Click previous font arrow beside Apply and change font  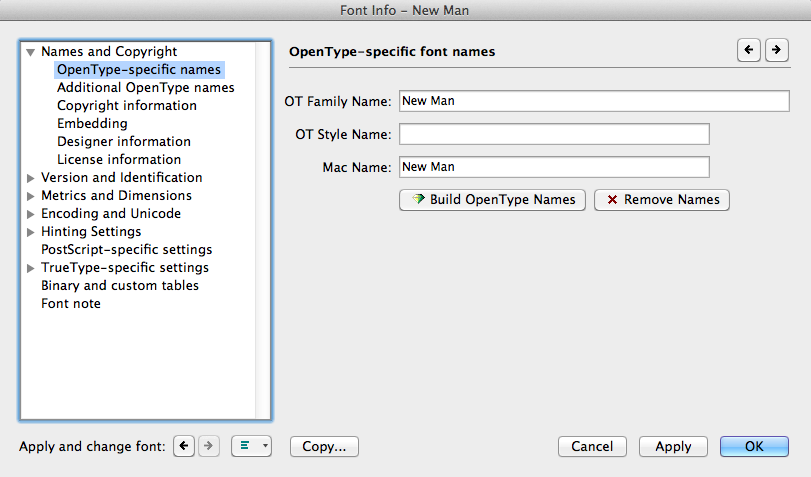[184, 447]
